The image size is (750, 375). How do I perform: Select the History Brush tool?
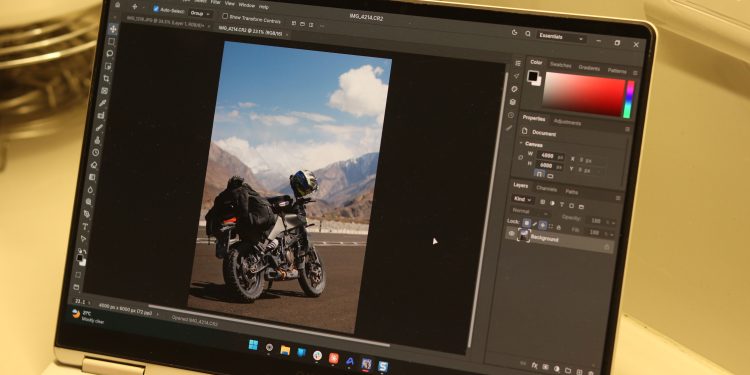point(96,153)
